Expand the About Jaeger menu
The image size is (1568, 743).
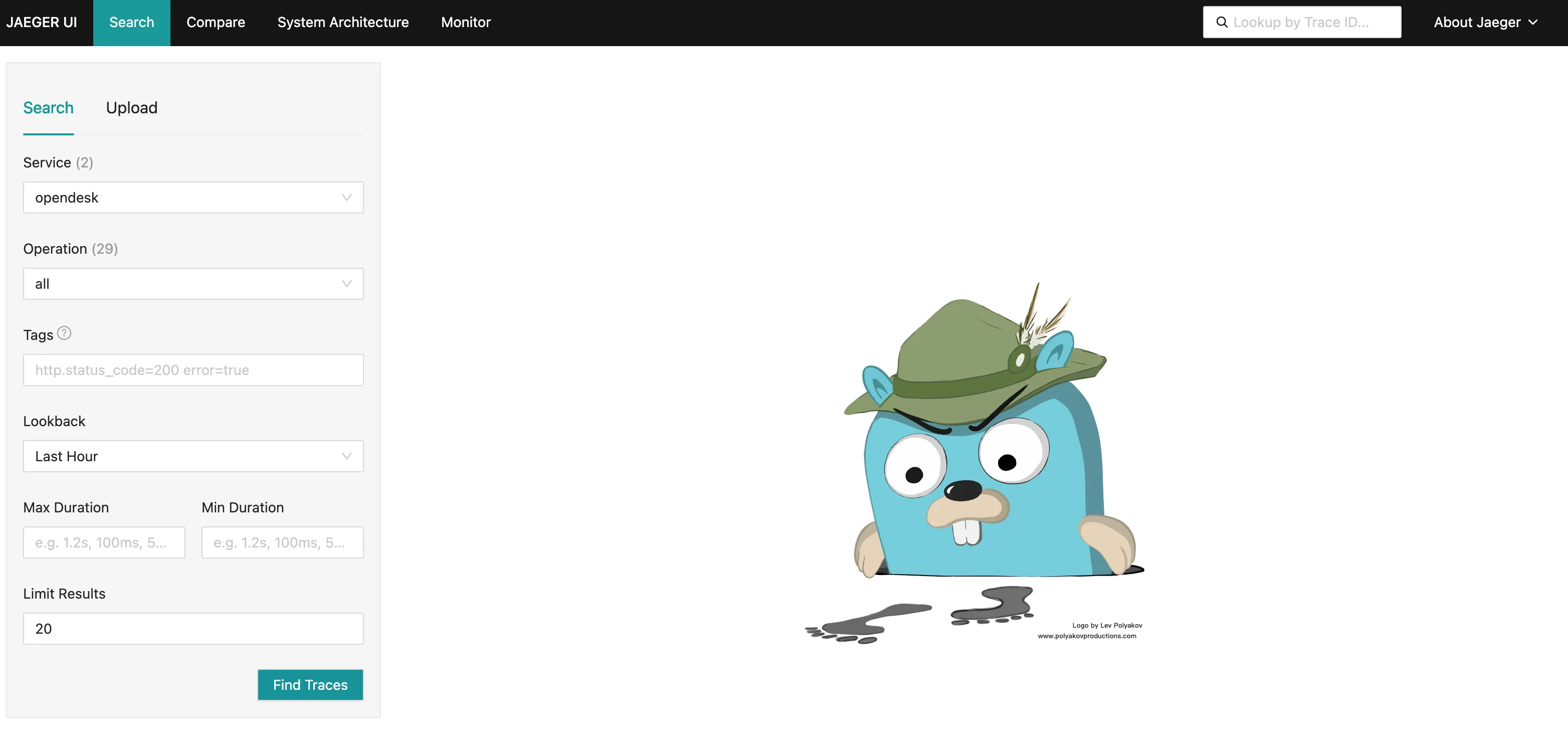[x=1485, y=23]
